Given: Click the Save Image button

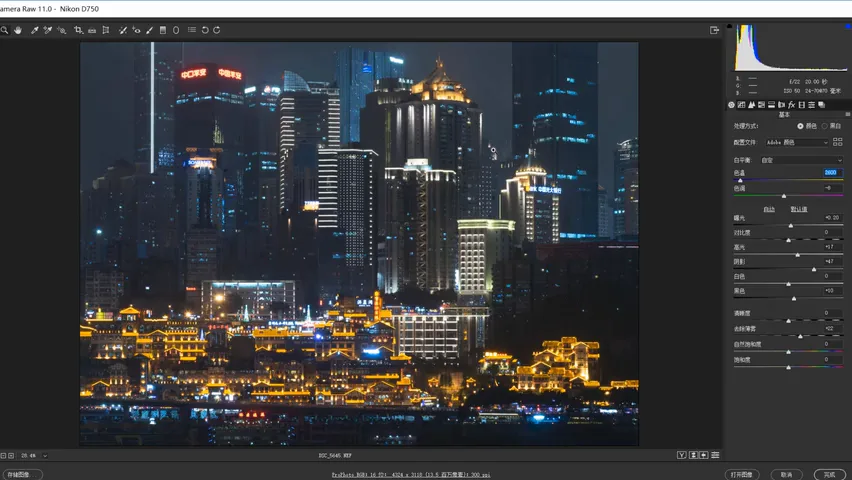Looking at the screenshot, I should [22, 475].
